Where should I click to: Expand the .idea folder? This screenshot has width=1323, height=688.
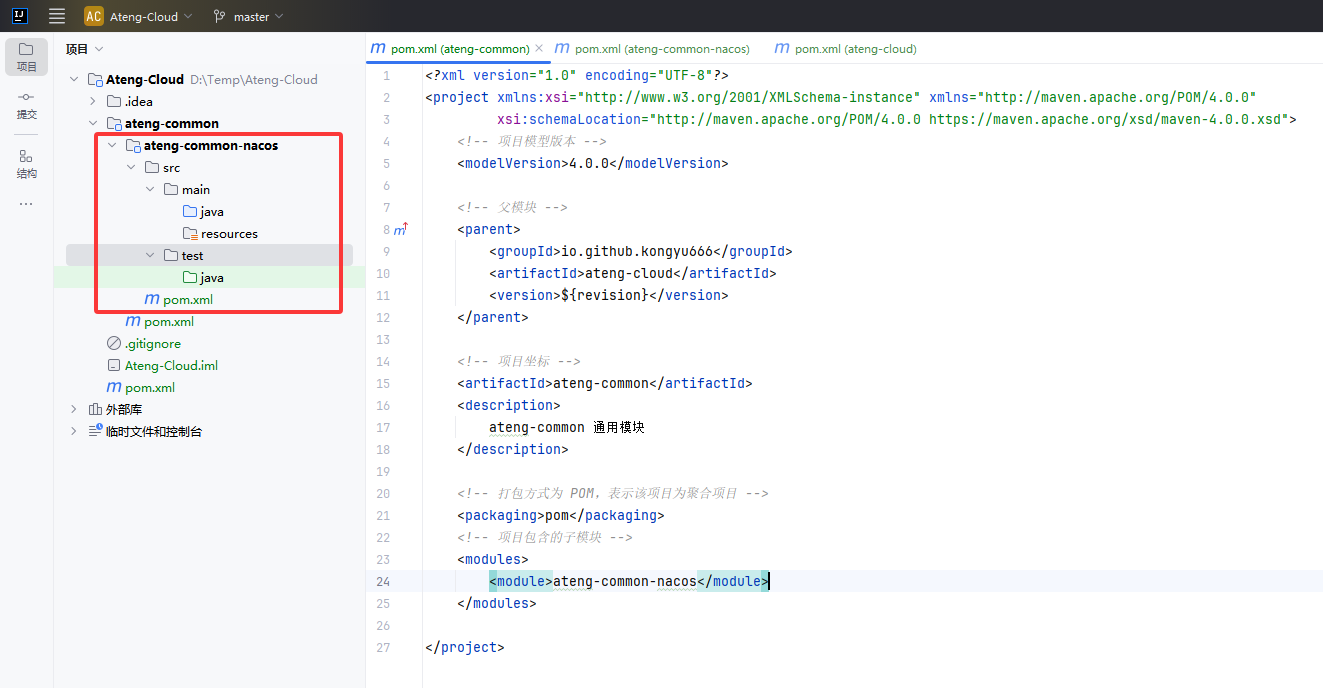[93, 101]
